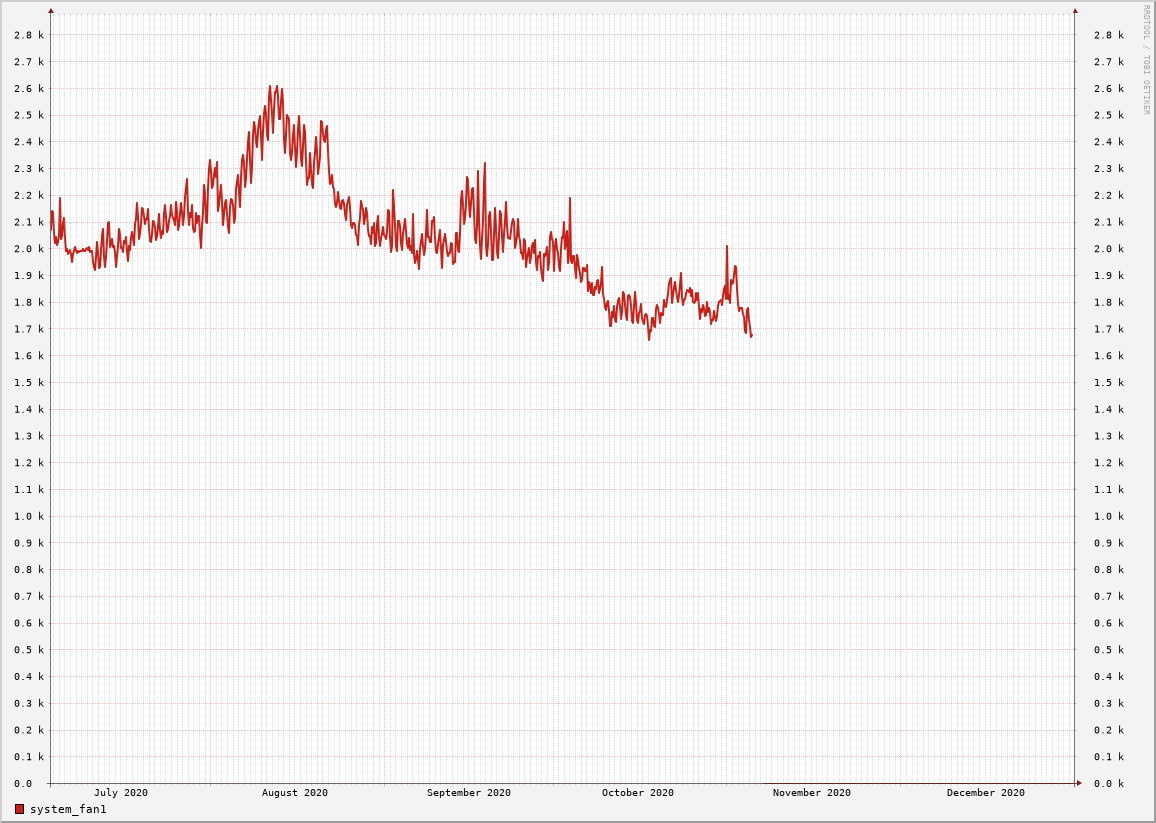The width and height of the screenshot is (1156, 823).
Task: Click the 1.7 k label on right axis
Action: click(1109, 329)
